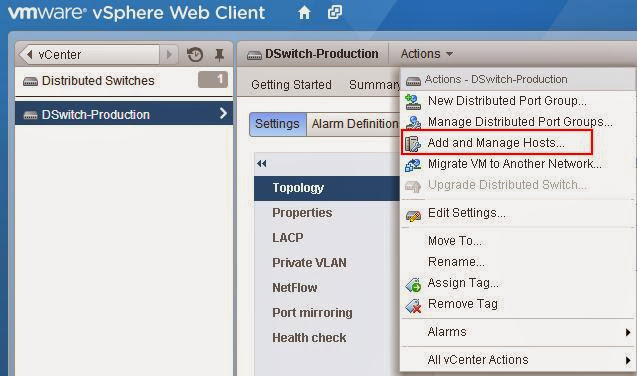Image resolution: width=637 pixels, height=376 pixels.
Task: Click the Distributed Switches count badge
Action: [212, 79]
